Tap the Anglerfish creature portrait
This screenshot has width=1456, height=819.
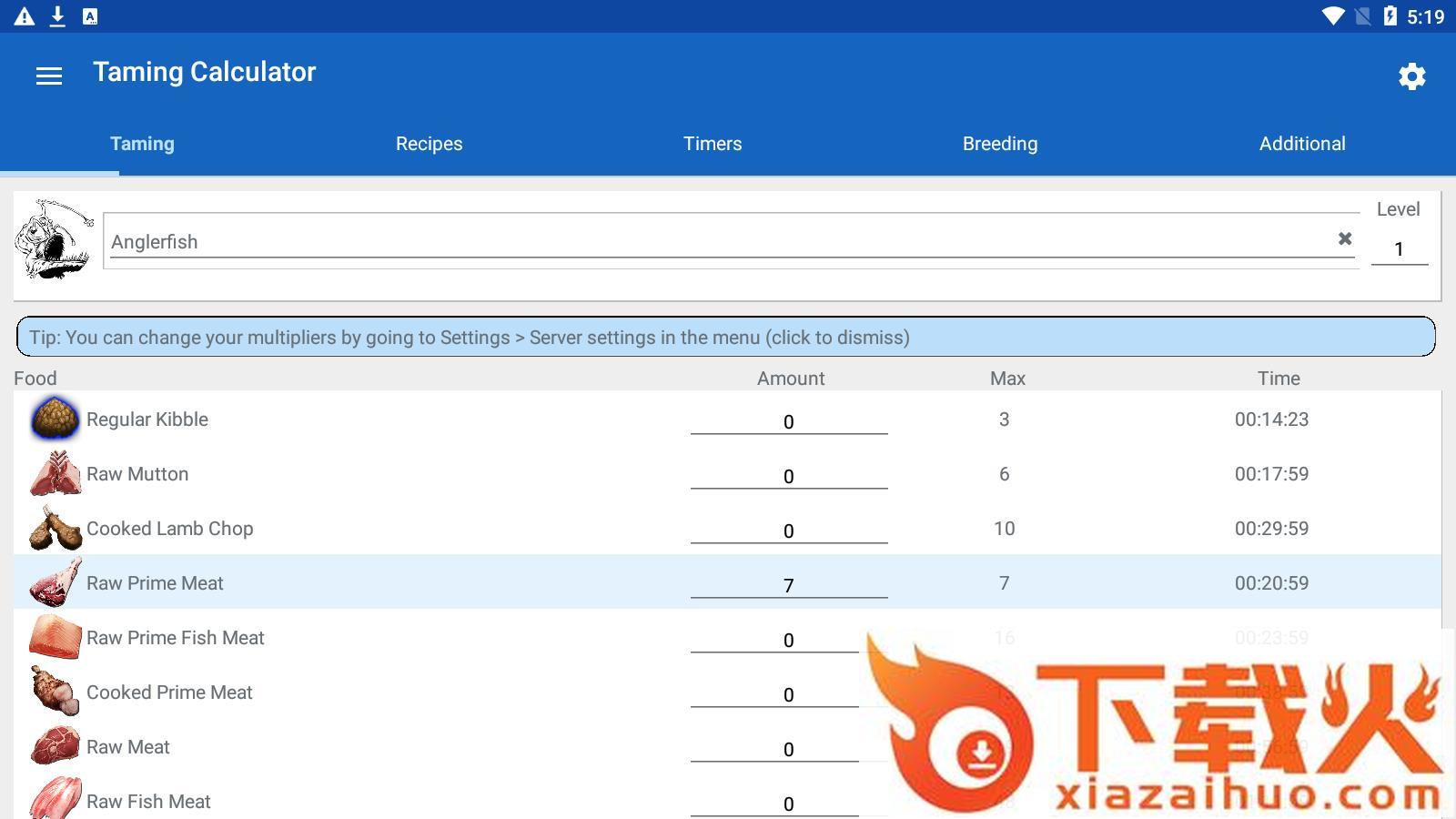[55, 240]
